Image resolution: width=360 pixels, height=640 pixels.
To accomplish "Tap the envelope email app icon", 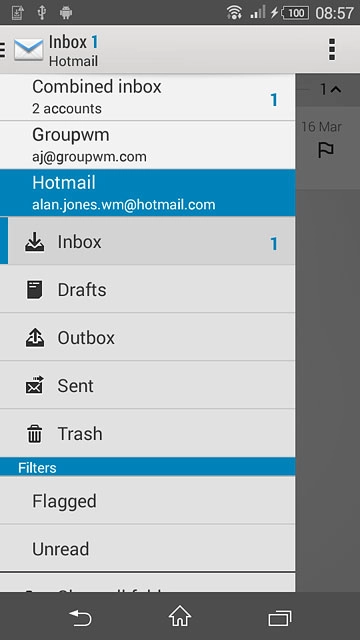I will click(x=29, y=50).
